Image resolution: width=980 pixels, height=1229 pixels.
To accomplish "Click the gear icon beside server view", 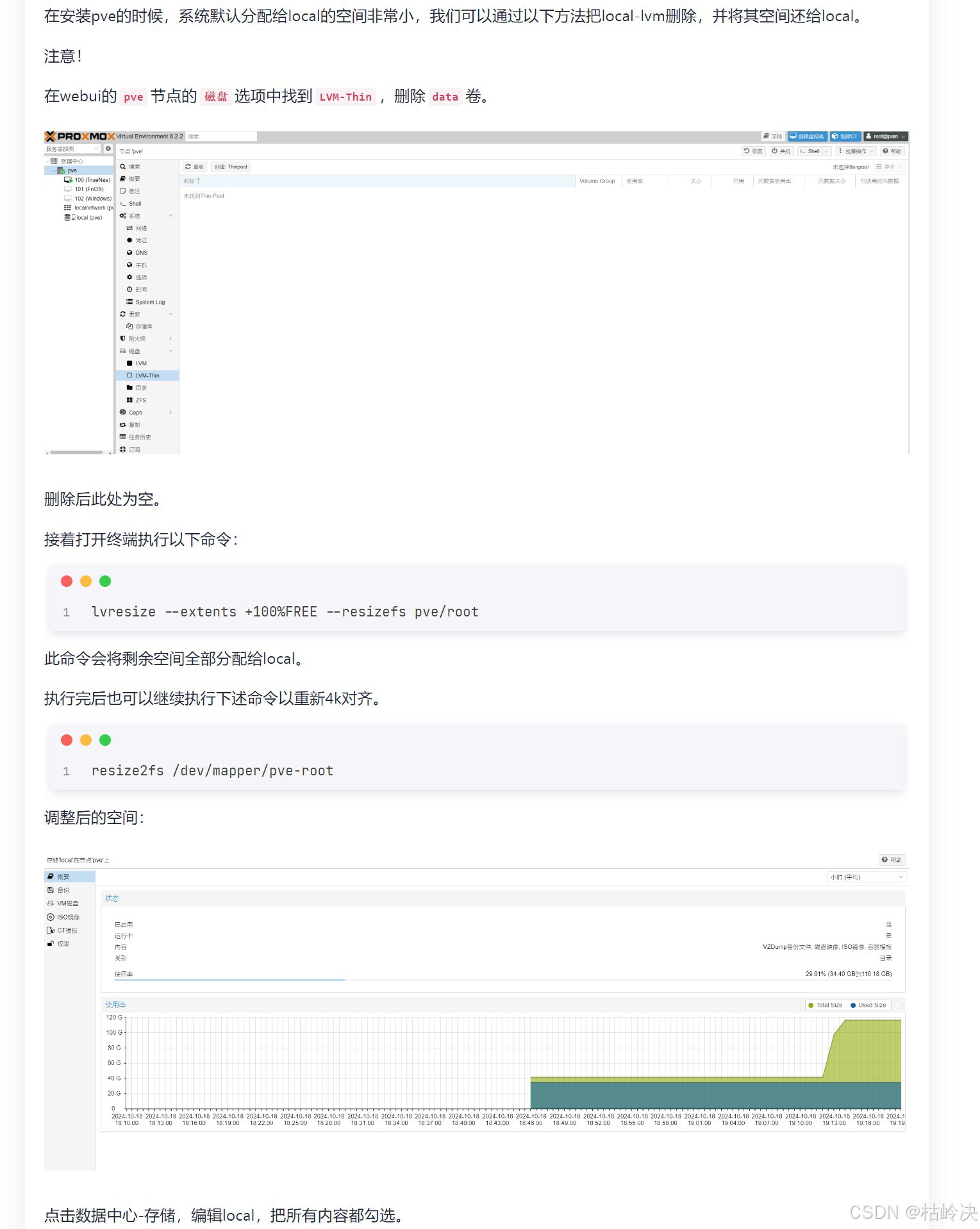I will [108, 149].
